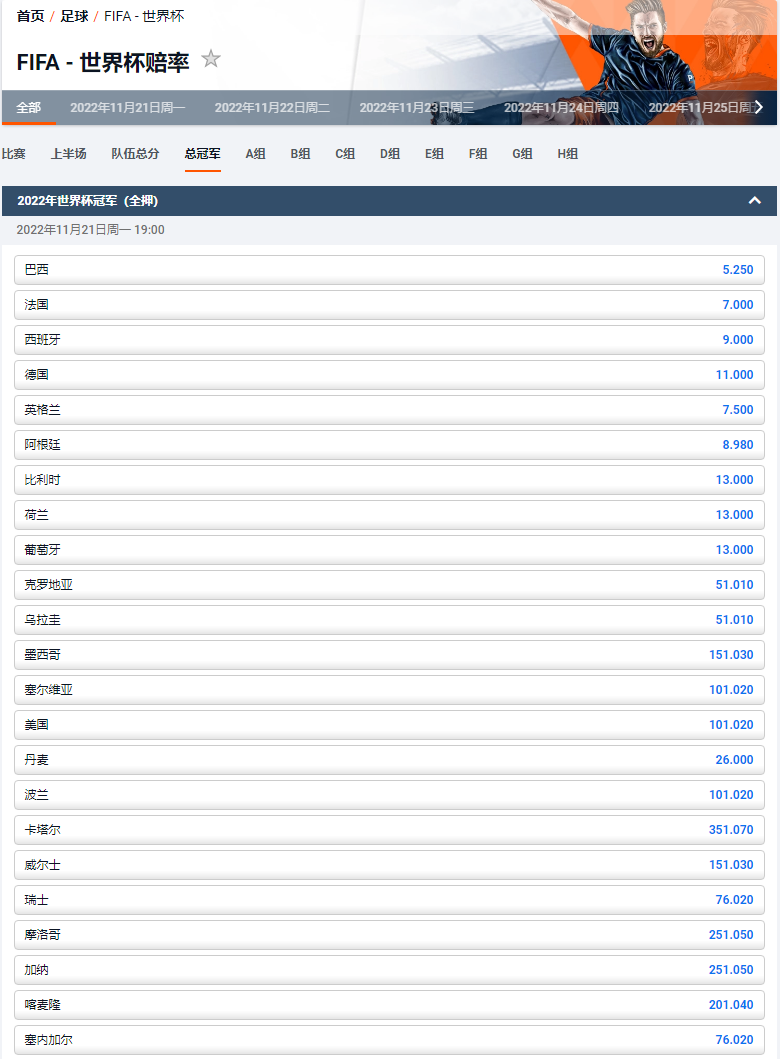Click the 2022年11月21日周一 19:00 event time
The width and height of the screenshot is (780, 1059).
click(x=90, y=230)
